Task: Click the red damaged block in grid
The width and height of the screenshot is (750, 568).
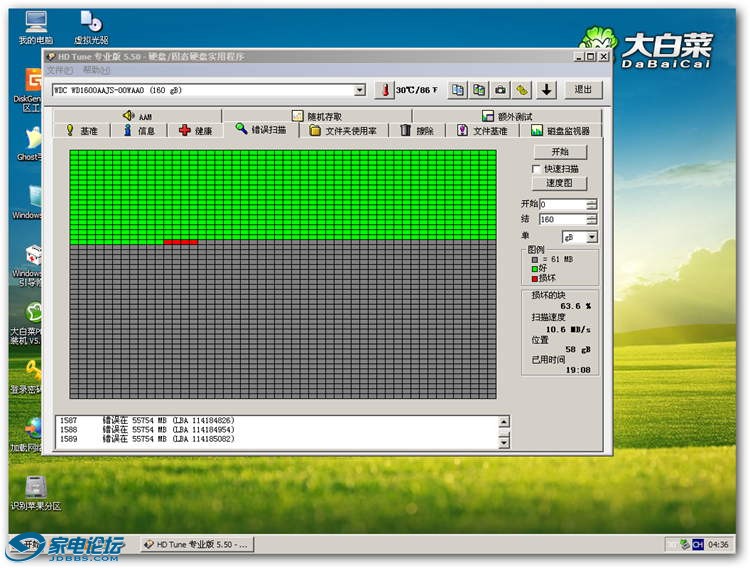Action: pos(181,242)
